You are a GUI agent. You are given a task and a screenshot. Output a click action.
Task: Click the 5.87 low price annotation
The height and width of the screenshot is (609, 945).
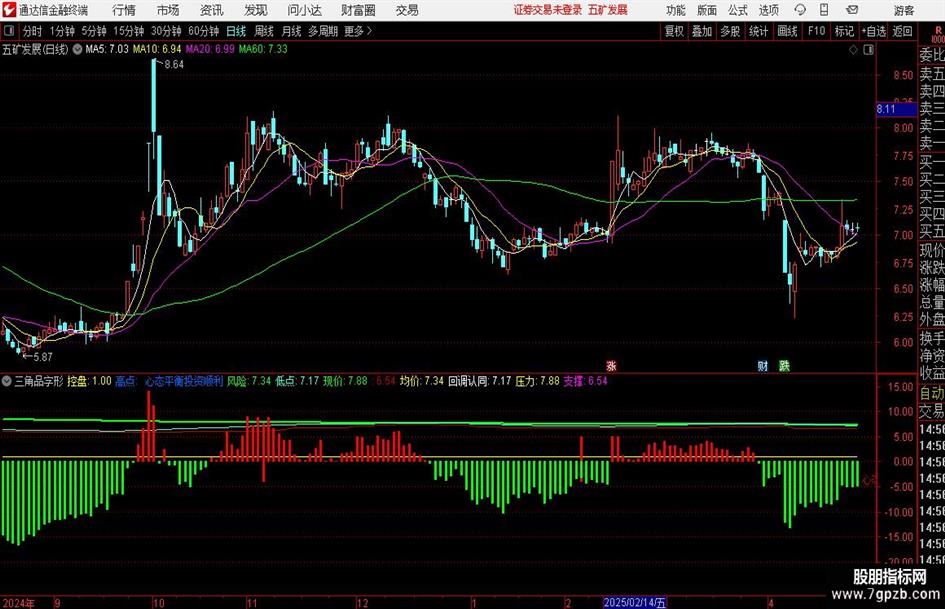[x=42, y=357]
